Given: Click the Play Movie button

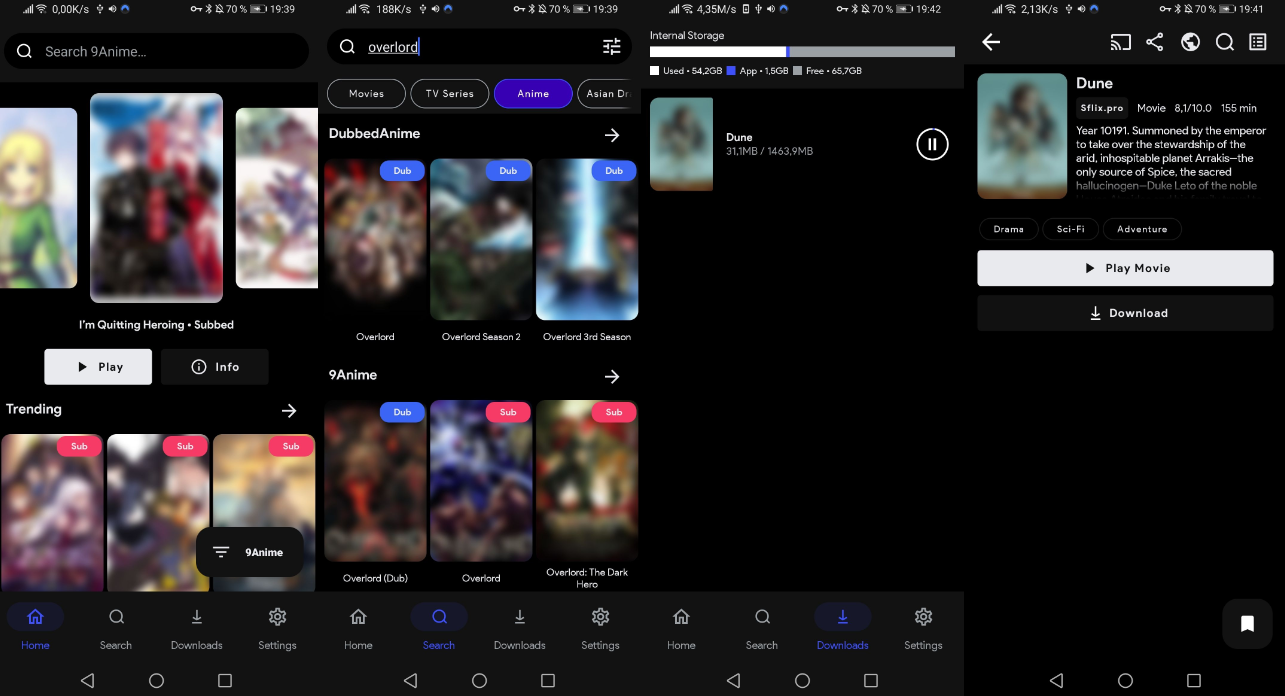Looking at the screenshot, I should (1125, 268).
